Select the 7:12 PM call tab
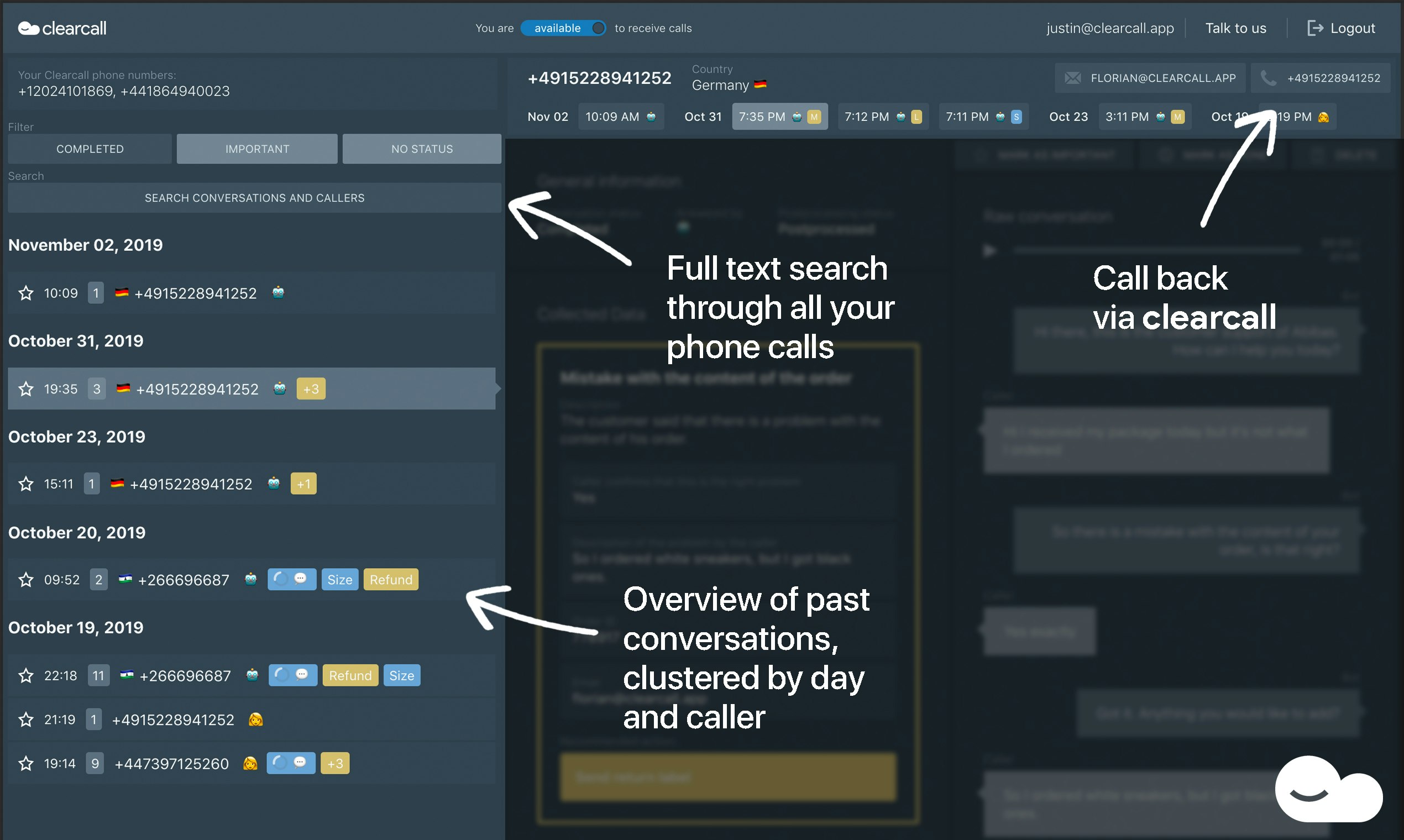Viewport: 1404px width, 840px height. [x=882, y=117]
